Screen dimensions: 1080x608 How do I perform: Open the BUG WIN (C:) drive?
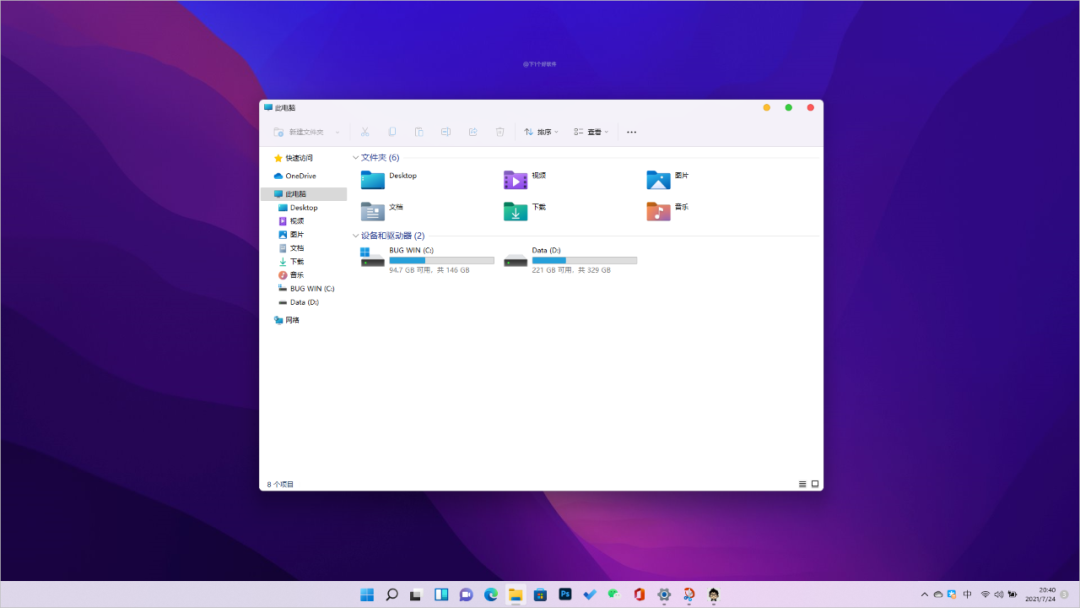click(x=373, y=259)
